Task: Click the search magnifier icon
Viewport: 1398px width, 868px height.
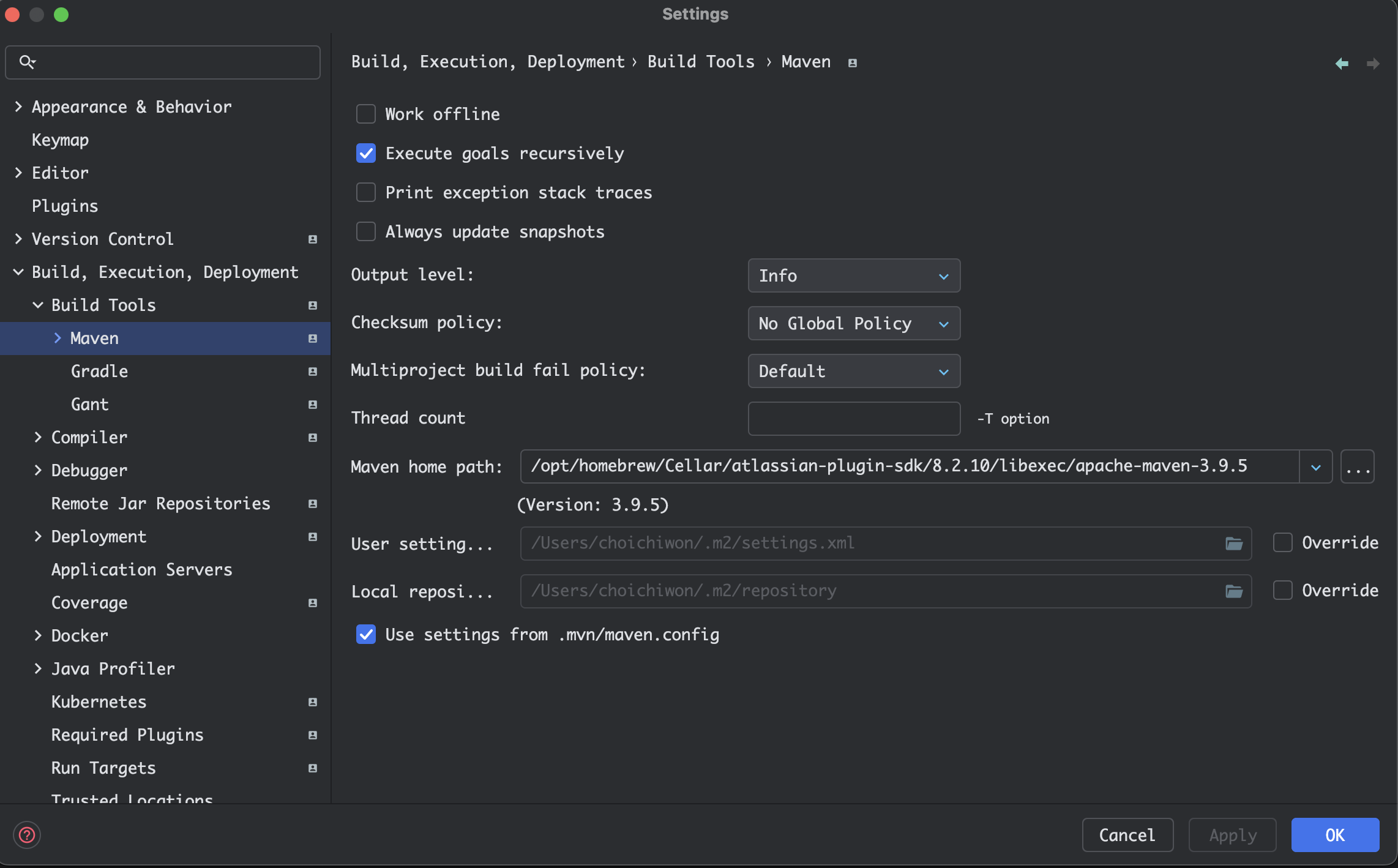Action: [27, 62]
